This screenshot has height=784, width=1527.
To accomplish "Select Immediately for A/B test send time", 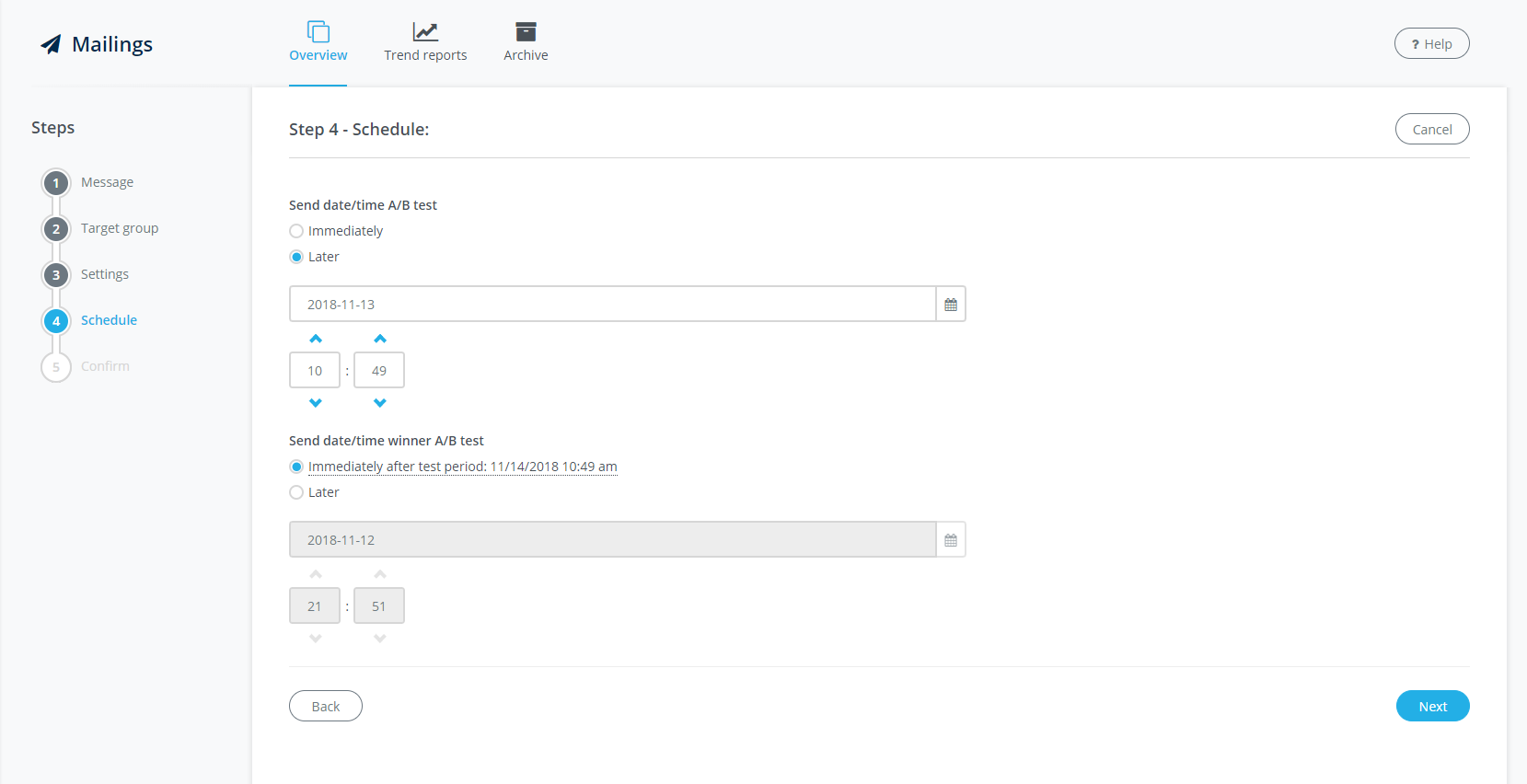I will pyautogui.click(x=296, y=231).
